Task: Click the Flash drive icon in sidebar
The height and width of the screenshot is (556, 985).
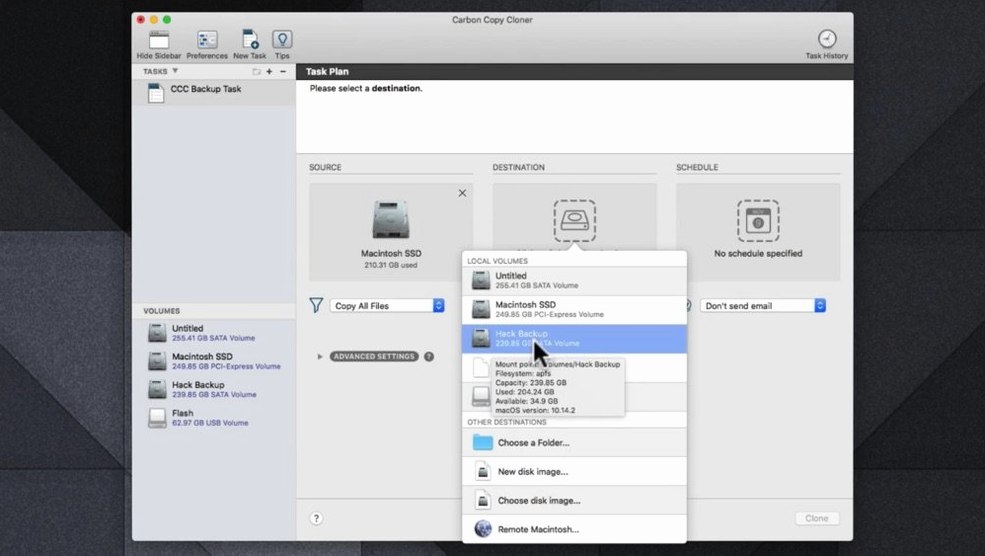Action: [157, 418]
